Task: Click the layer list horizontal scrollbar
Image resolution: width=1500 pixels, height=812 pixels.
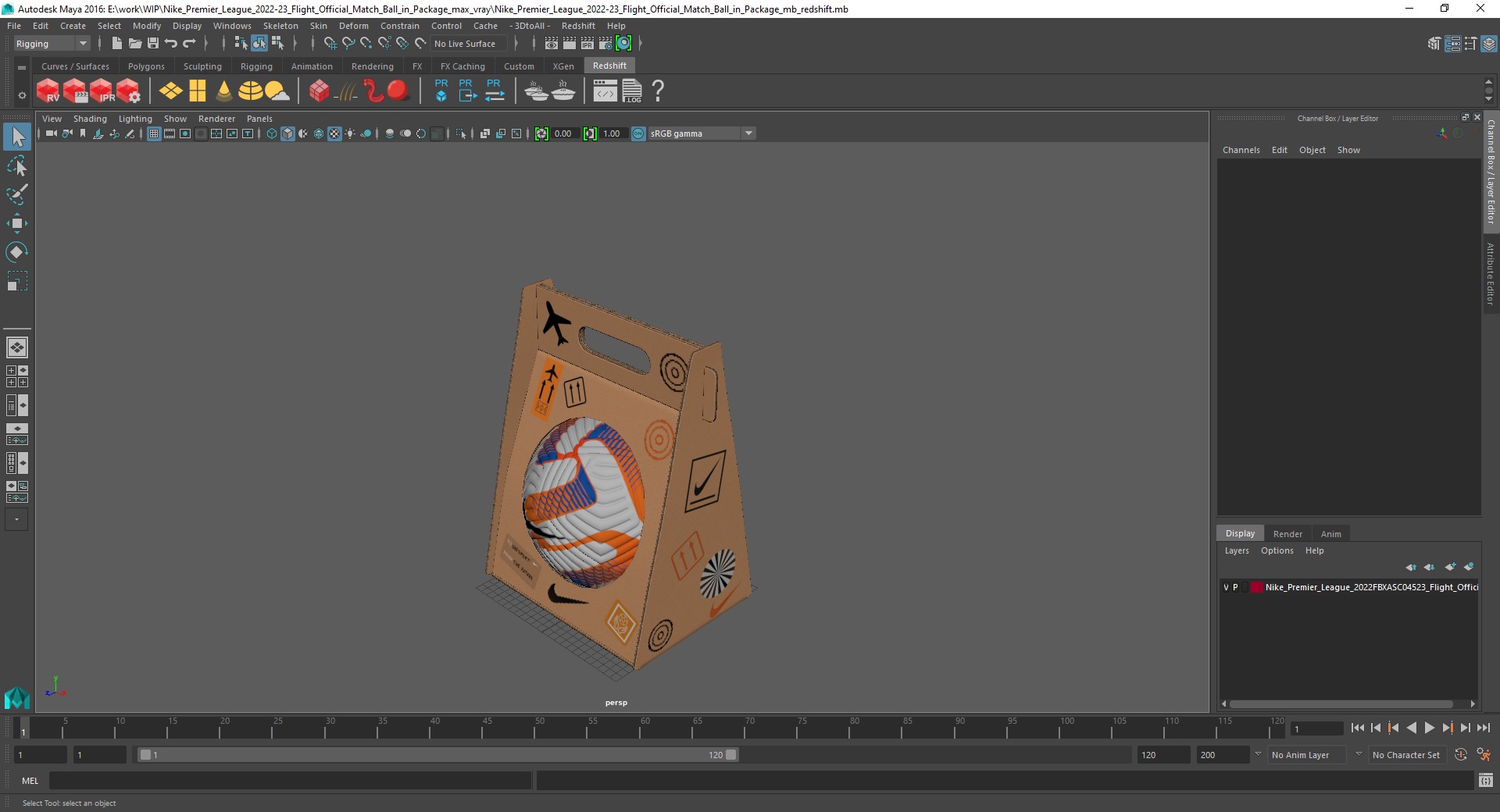Action: coord(1341,703)
